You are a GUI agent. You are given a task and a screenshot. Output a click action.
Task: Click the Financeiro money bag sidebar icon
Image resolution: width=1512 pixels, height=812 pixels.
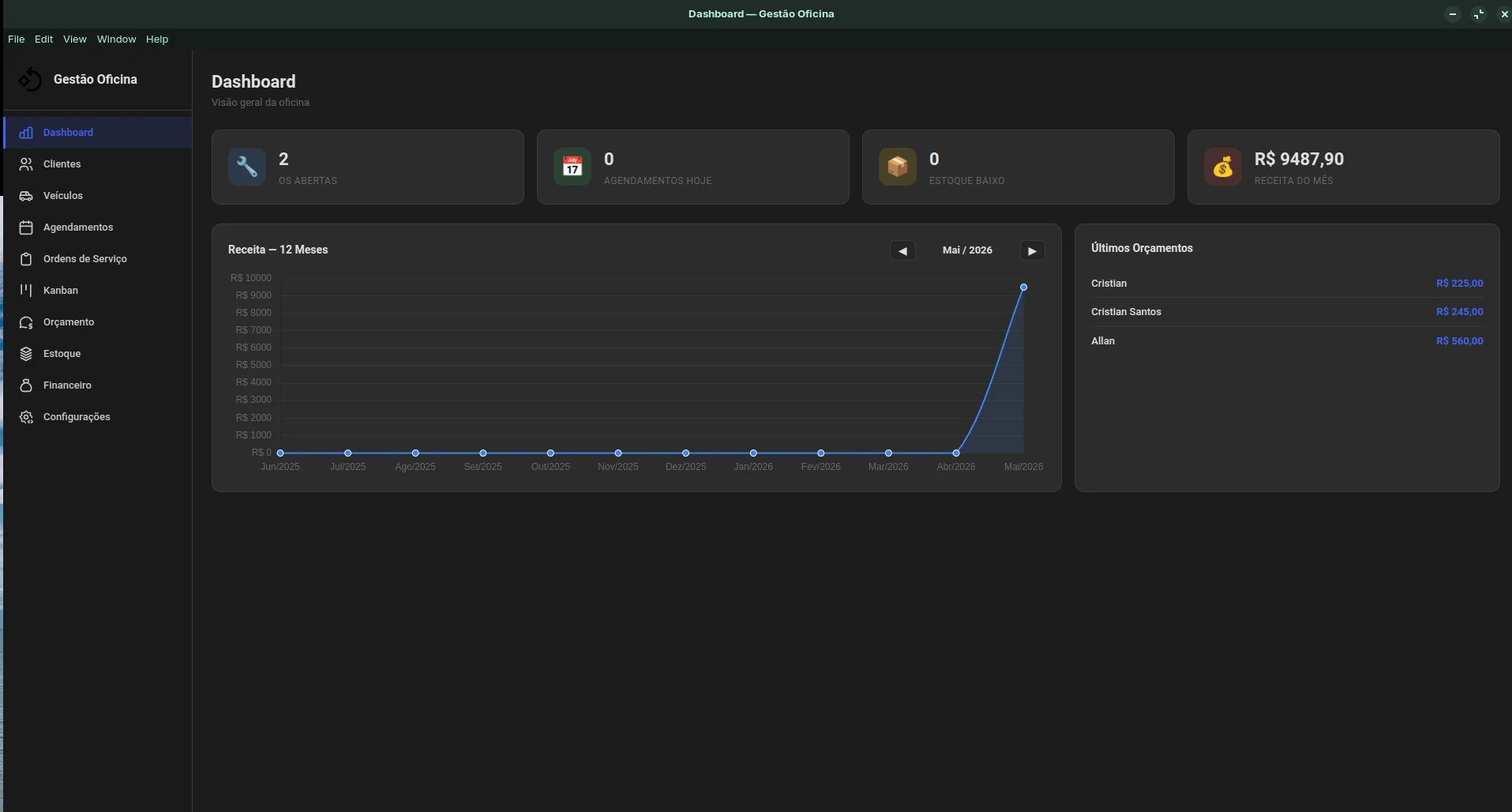[x=26, y=385]
